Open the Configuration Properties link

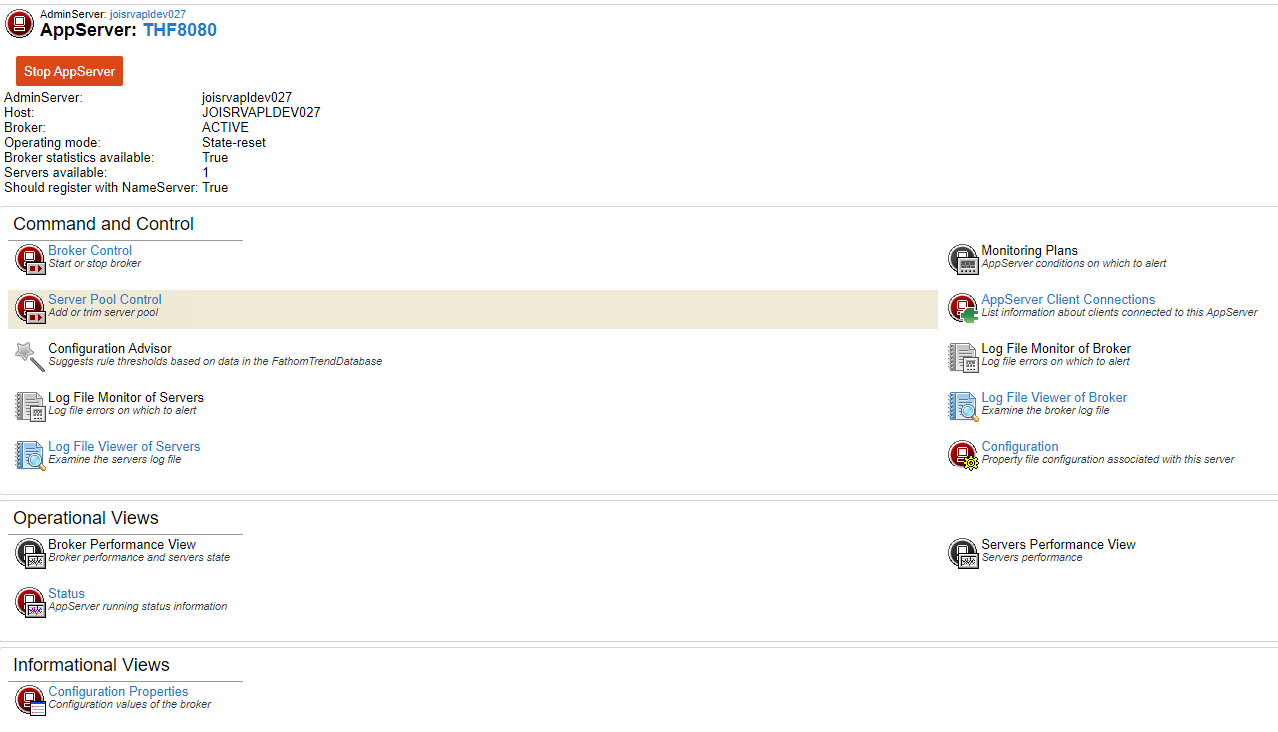click(118, 692)
